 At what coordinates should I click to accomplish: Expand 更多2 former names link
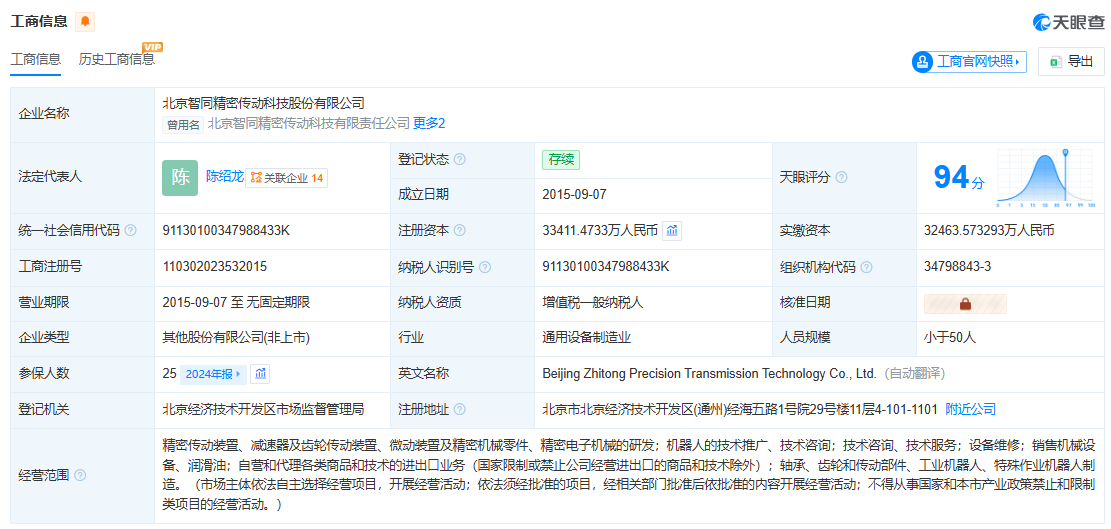[429, 123]
